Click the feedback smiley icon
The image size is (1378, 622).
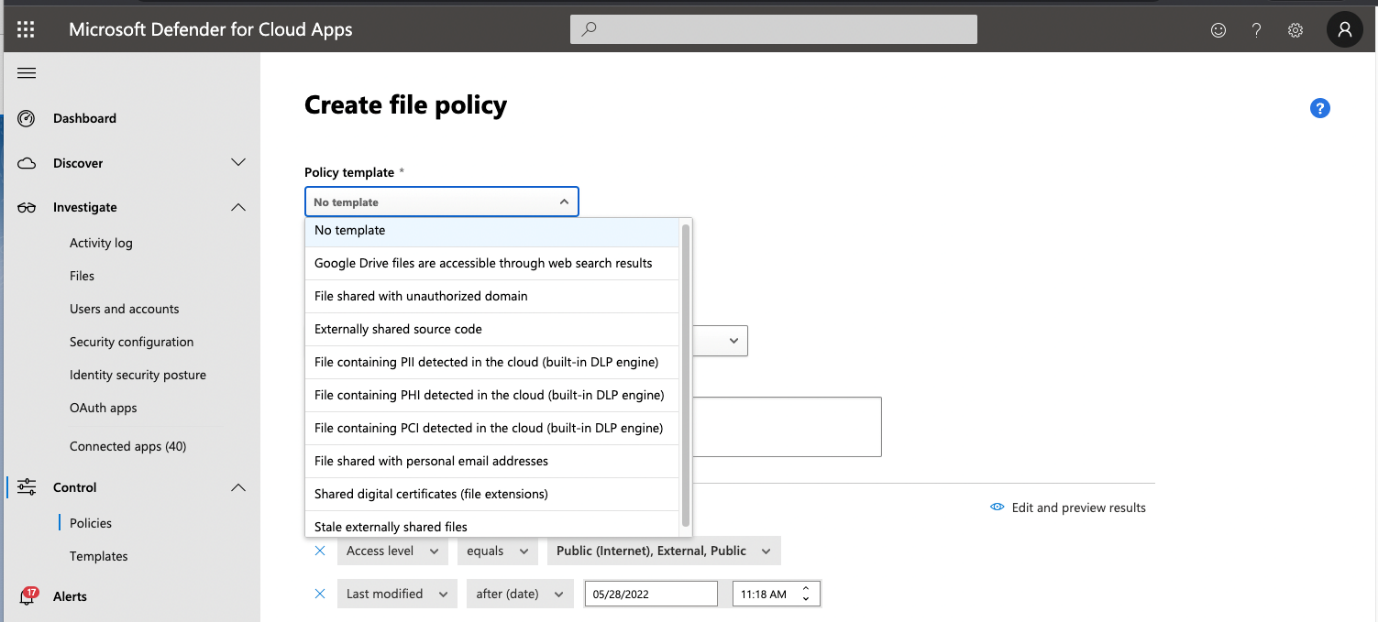[1218, 29]
